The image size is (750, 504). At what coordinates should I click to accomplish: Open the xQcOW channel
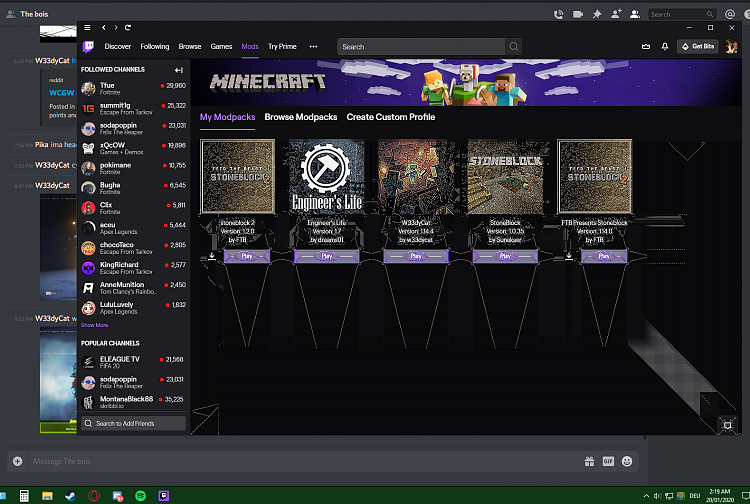tap(133, 148)
